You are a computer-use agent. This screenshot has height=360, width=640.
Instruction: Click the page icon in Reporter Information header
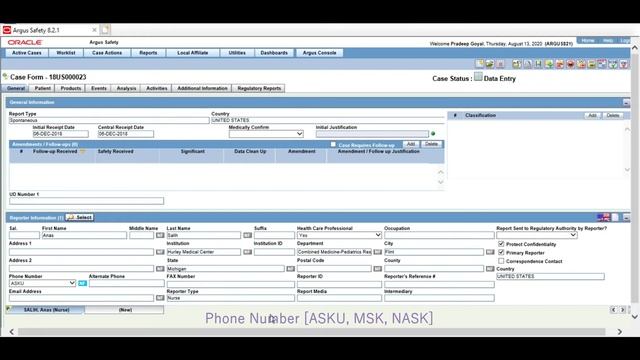tap(615, 217)
